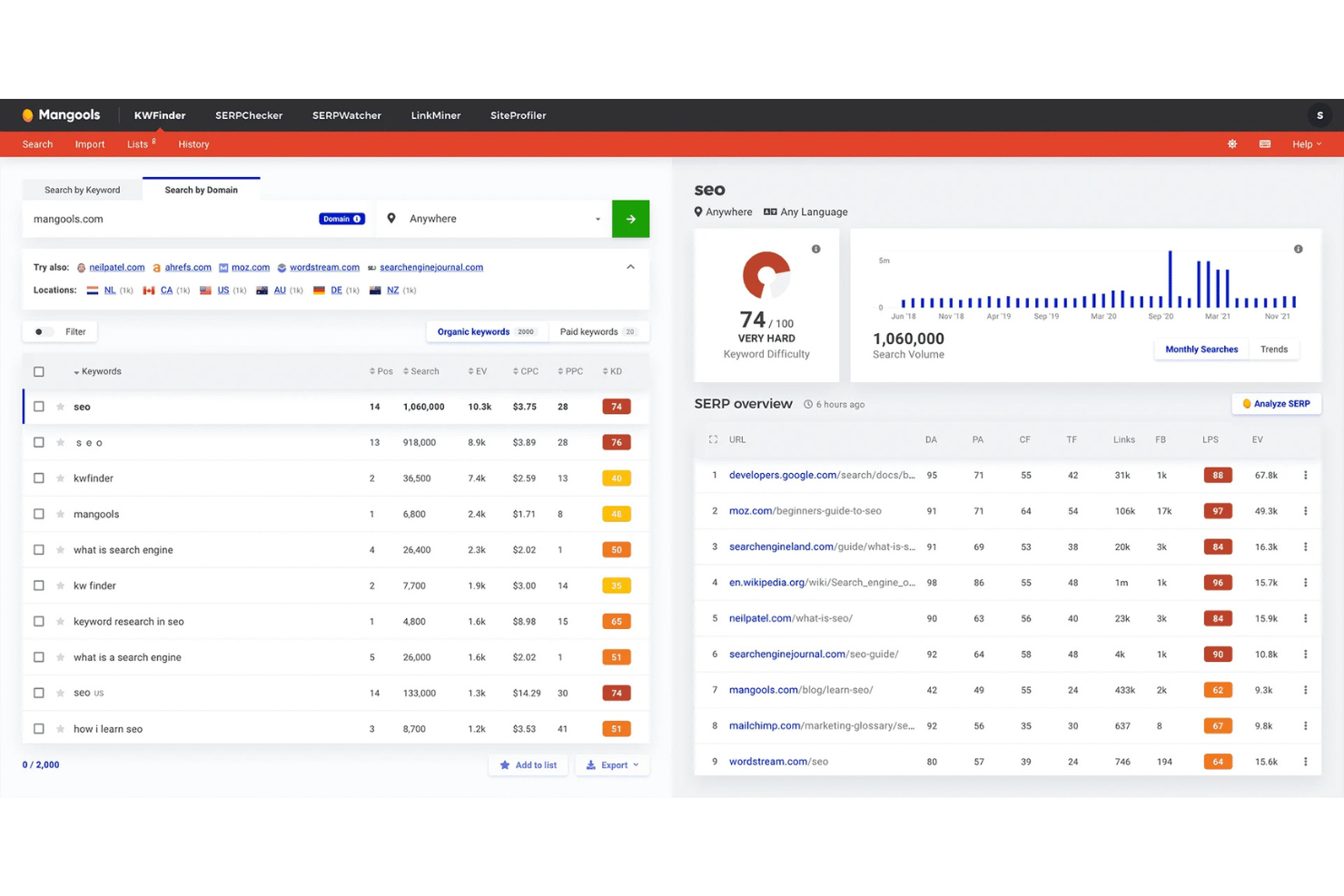Open more options for neilpatel.com result

1305,618
